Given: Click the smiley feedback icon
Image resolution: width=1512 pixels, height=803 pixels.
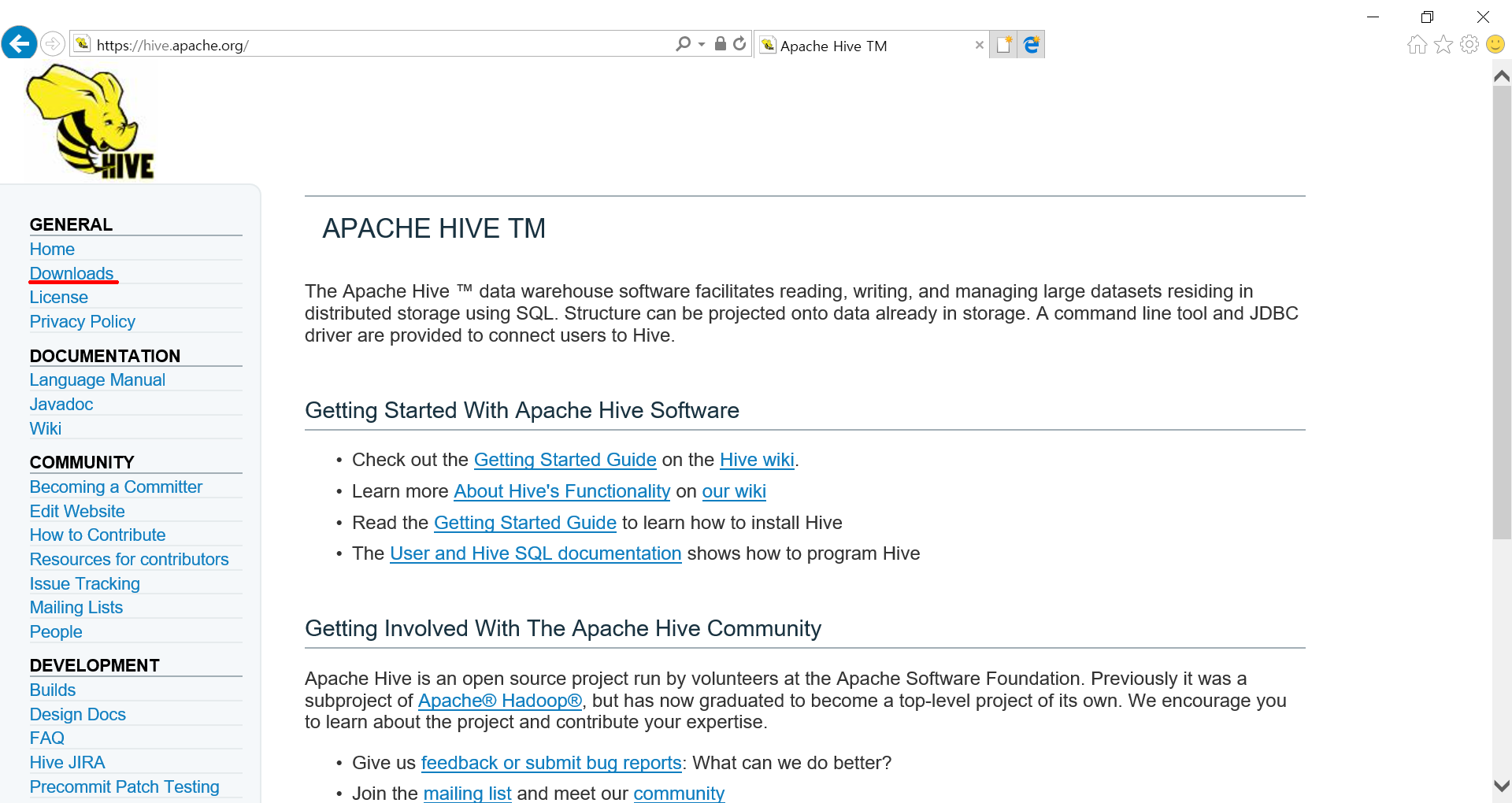Looking at the screenshot, I should [x=1495, y=45].
